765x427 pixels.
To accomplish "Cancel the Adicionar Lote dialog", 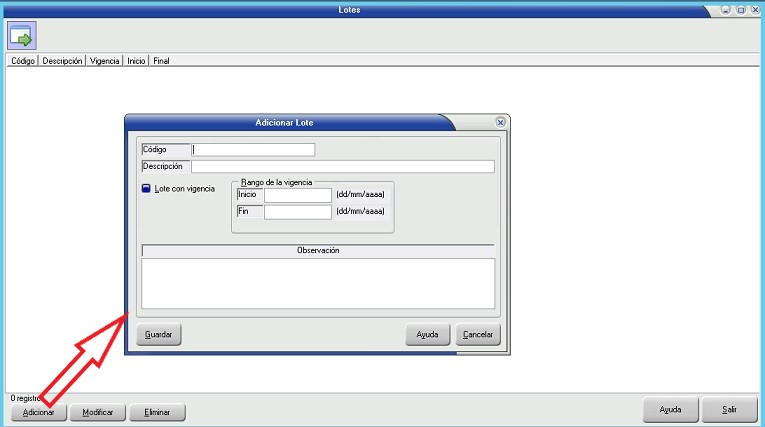I will click(x=478, y=335).
